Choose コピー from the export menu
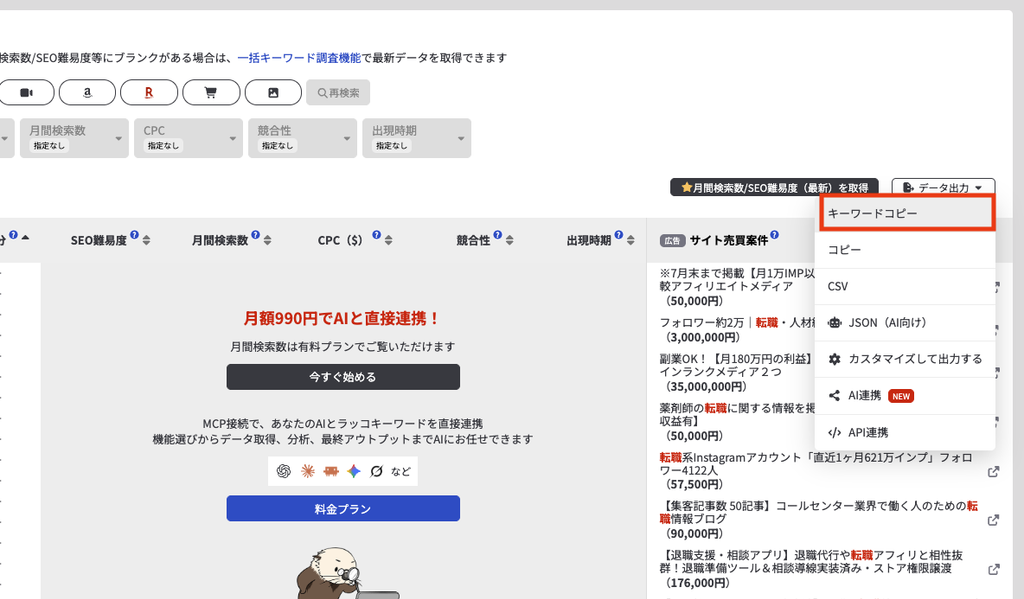This screenshot has width=1024, height=599. click(x=905, y=250)
